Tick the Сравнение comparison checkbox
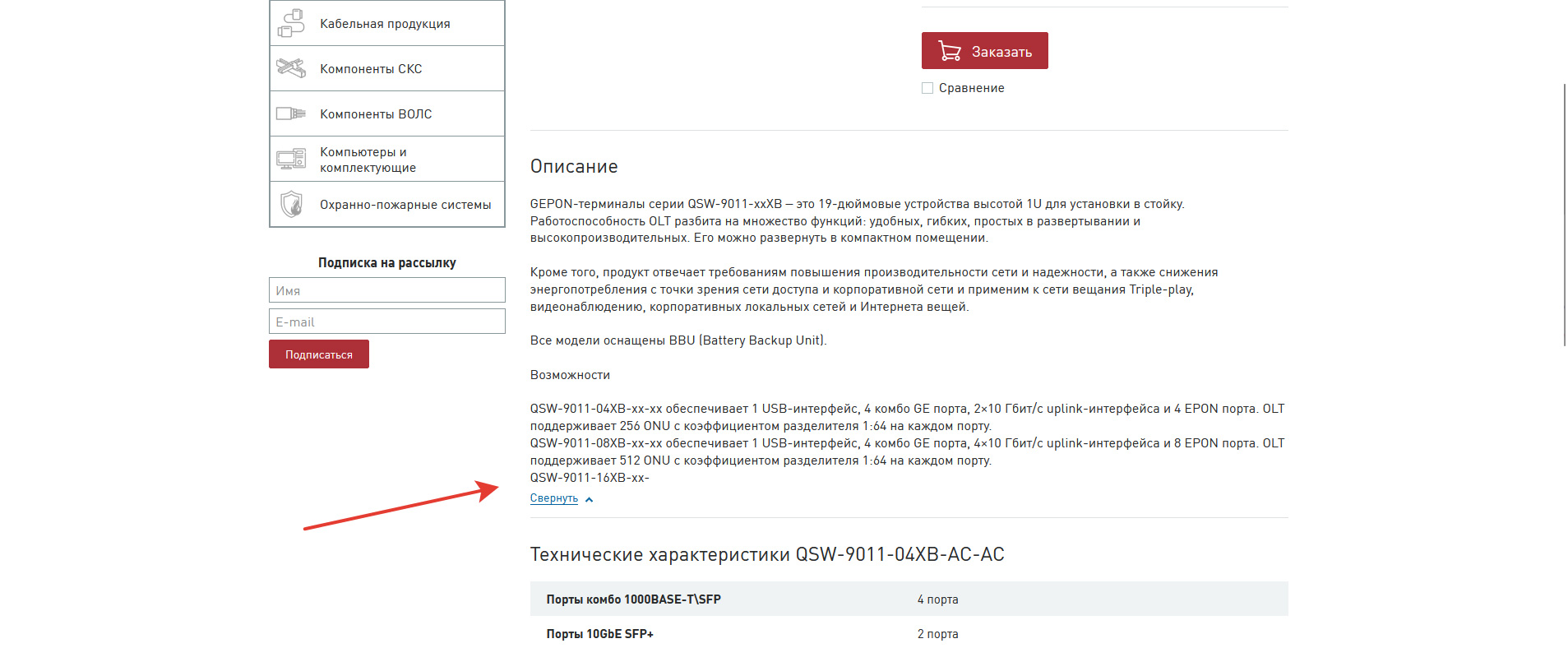 pos(927,88)
